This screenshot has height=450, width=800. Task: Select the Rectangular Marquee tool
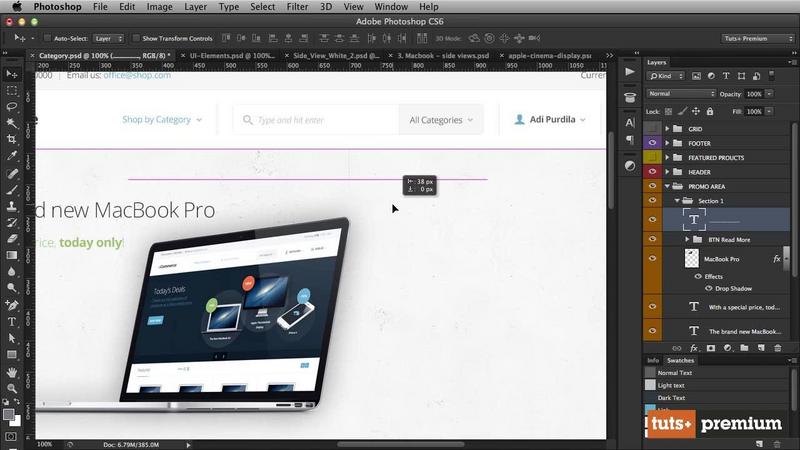pos(12,91)
